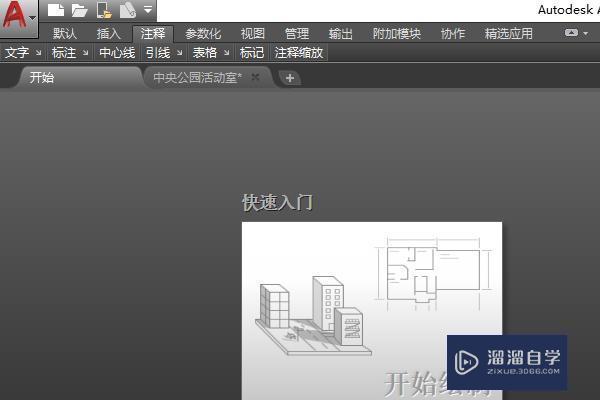This screenshot has width=600, height=400.
Task: Switch to the 插入 ribbon tab
Action: pyautogui.click(x=109, y=34)
